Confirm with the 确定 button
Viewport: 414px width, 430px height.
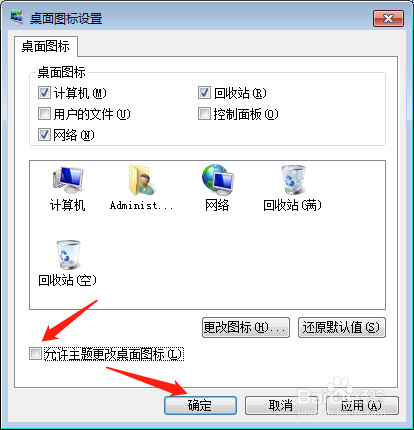pyautogui.click(x=200, y=405)
